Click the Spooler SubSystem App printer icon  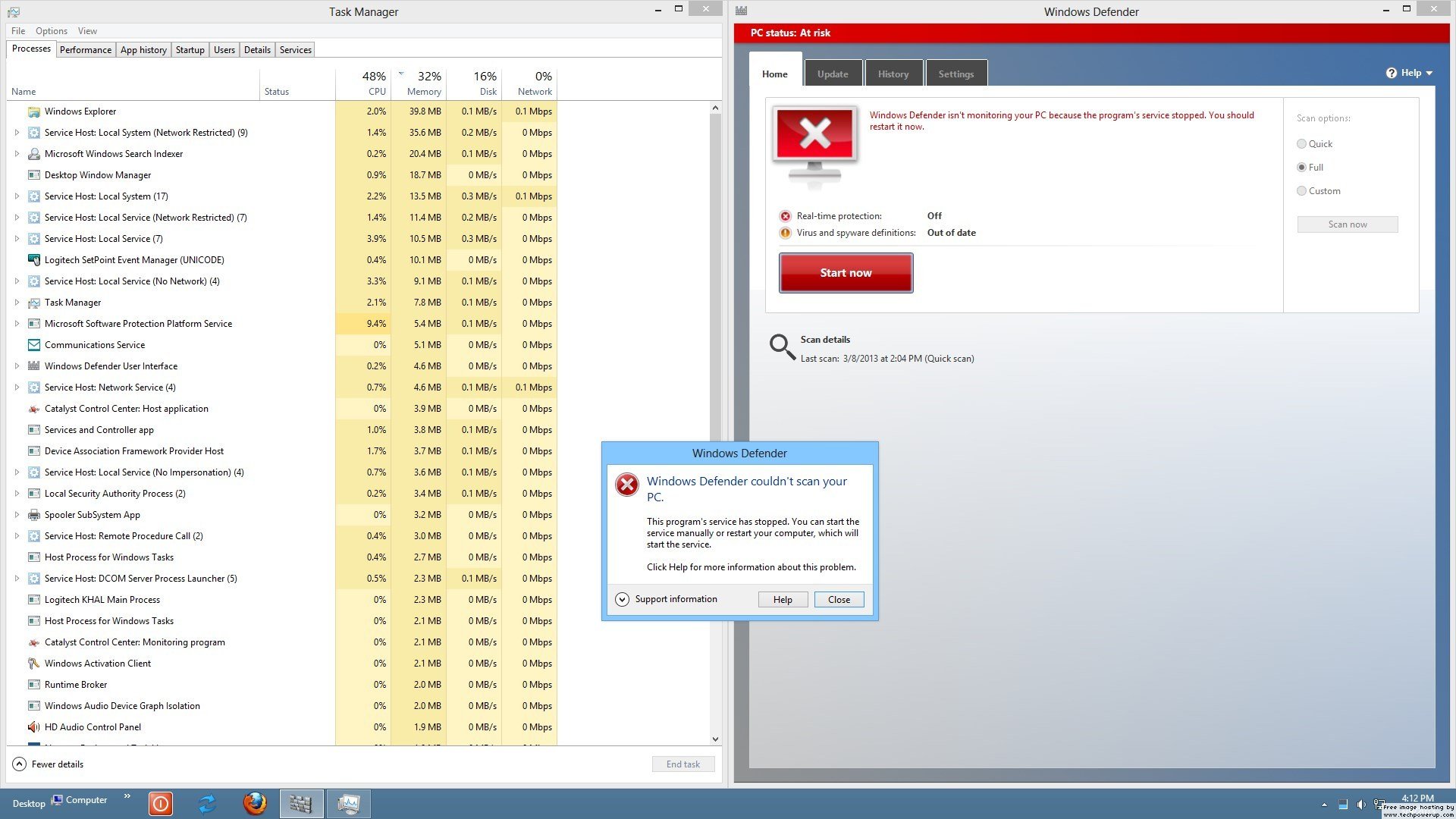33,515
